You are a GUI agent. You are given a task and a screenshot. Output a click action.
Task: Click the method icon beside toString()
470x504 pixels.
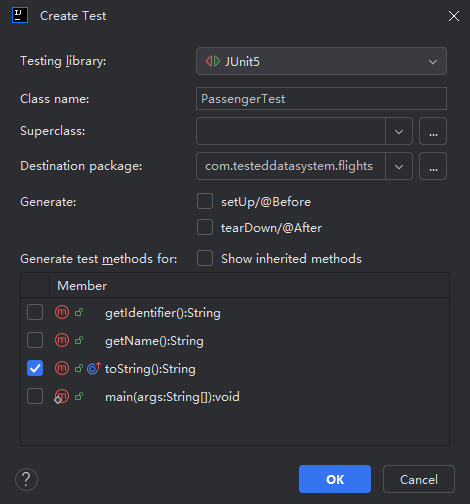click(x=62, y=368)
